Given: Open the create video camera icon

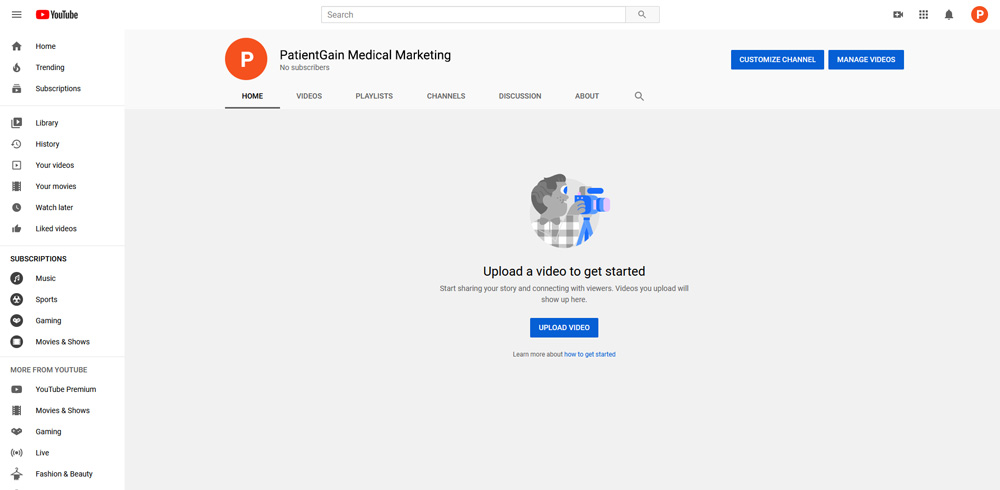Looking at the screenshot, I should pos(898,15).
